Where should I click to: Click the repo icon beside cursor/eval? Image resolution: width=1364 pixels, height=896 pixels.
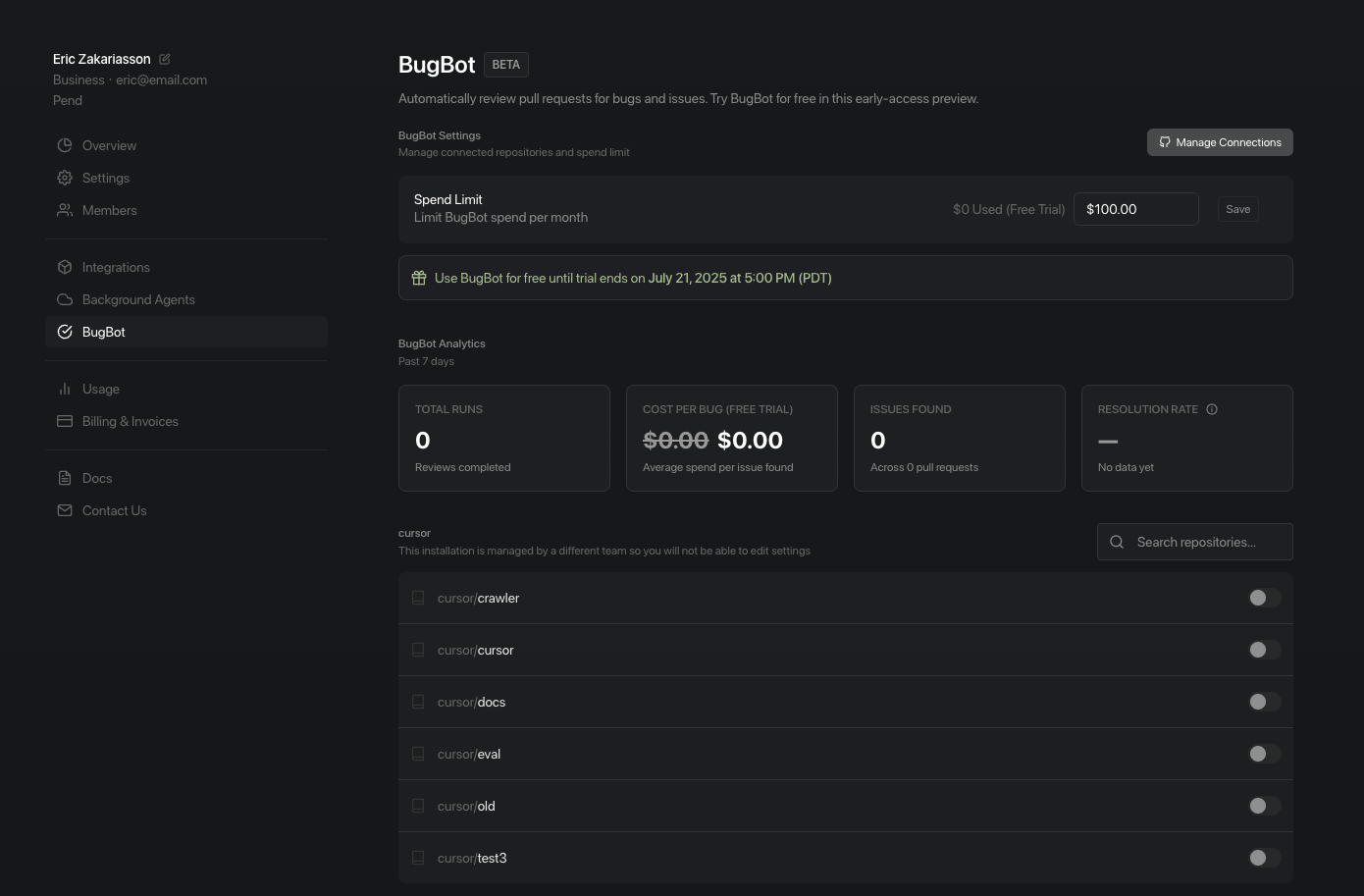418,754
